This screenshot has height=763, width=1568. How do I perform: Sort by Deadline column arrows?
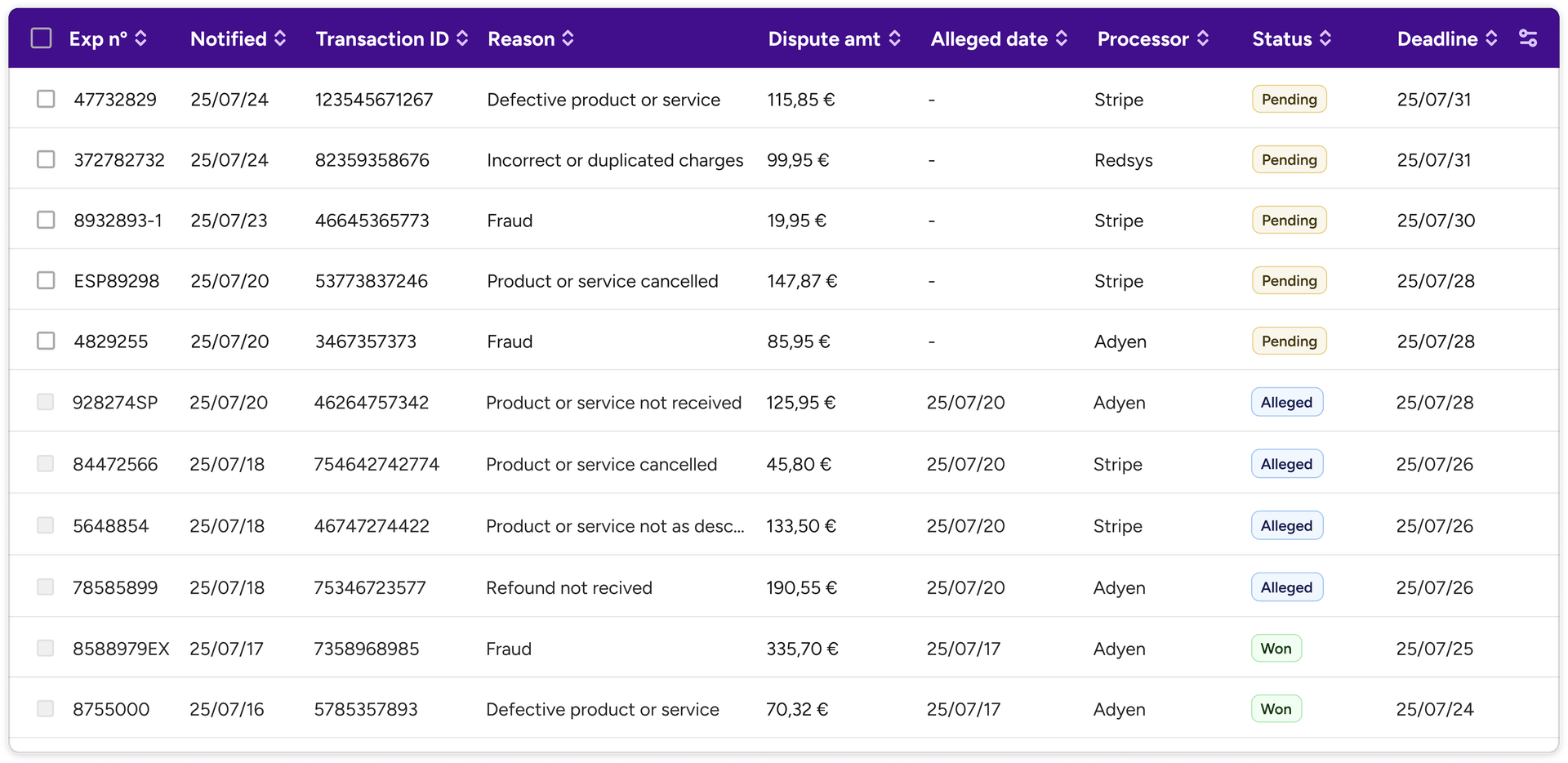[x=1491, y=38]
